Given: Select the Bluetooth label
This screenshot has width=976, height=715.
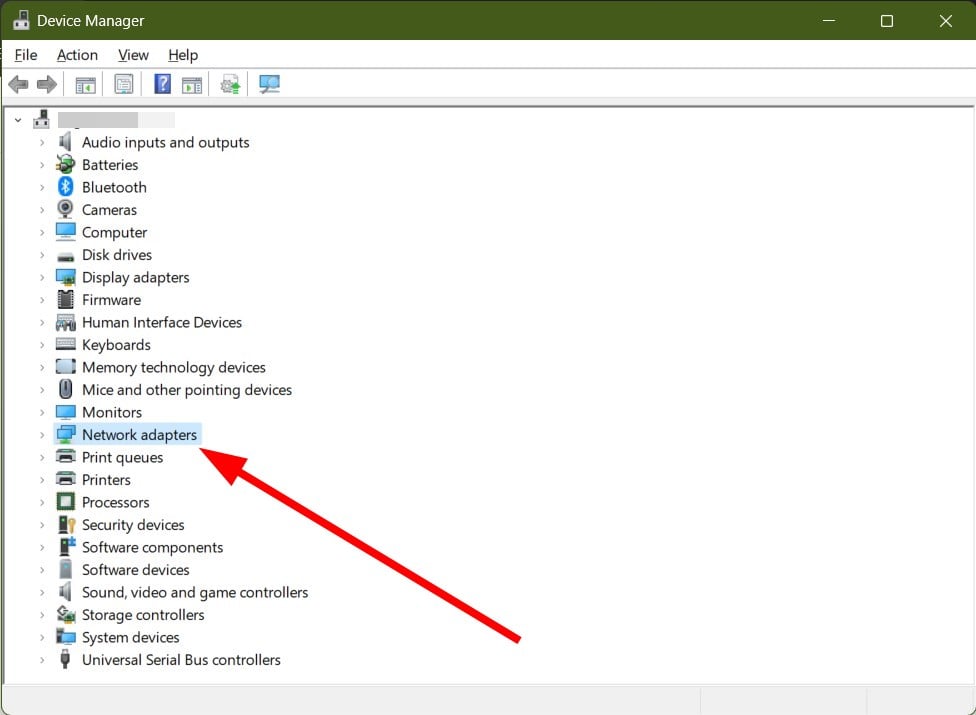Looking at the screenshot, I should (x=115, y=187).
